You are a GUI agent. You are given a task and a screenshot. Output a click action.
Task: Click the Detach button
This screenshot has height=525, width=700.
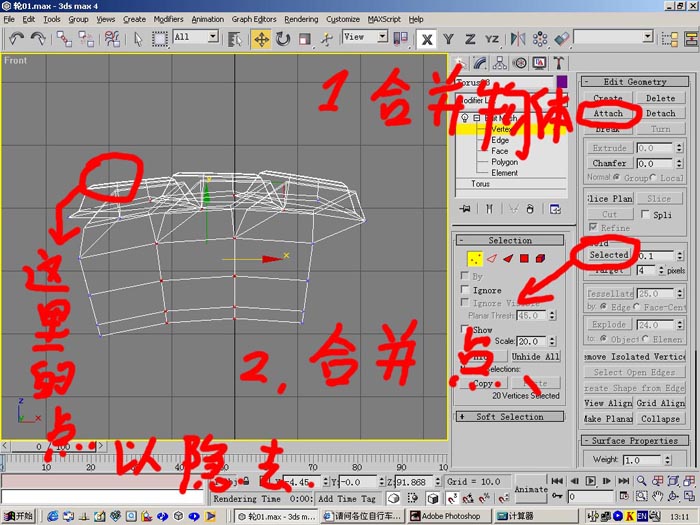(661, 113)
